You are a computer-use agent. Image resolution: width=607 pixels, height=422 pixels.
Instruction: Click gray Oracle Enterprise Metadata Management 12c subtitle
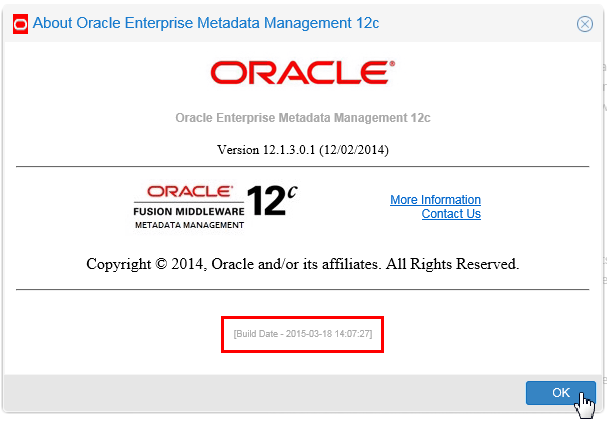303,118
